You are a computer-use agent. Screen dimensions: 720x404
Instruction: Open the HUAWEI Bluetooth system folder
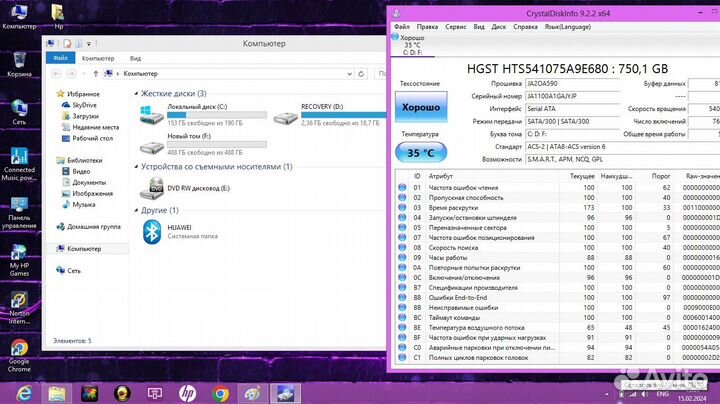click(152, 231)
